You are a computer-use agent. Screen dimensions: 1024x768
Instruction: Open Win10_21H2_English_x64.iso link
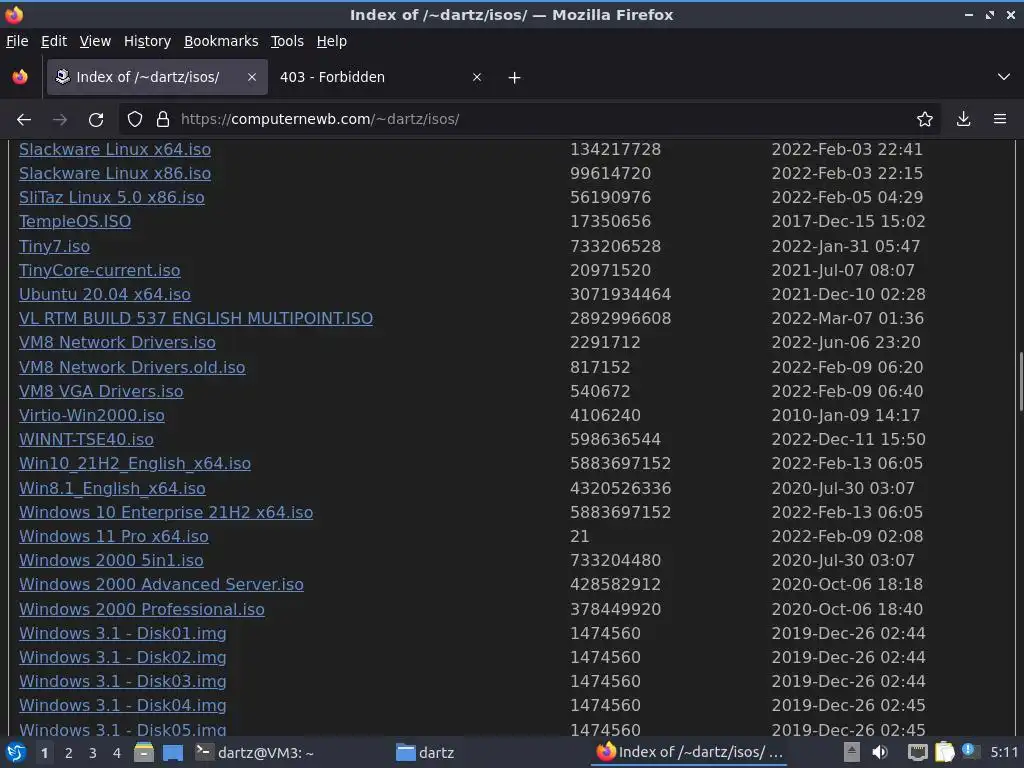click(x=135, y=464)
